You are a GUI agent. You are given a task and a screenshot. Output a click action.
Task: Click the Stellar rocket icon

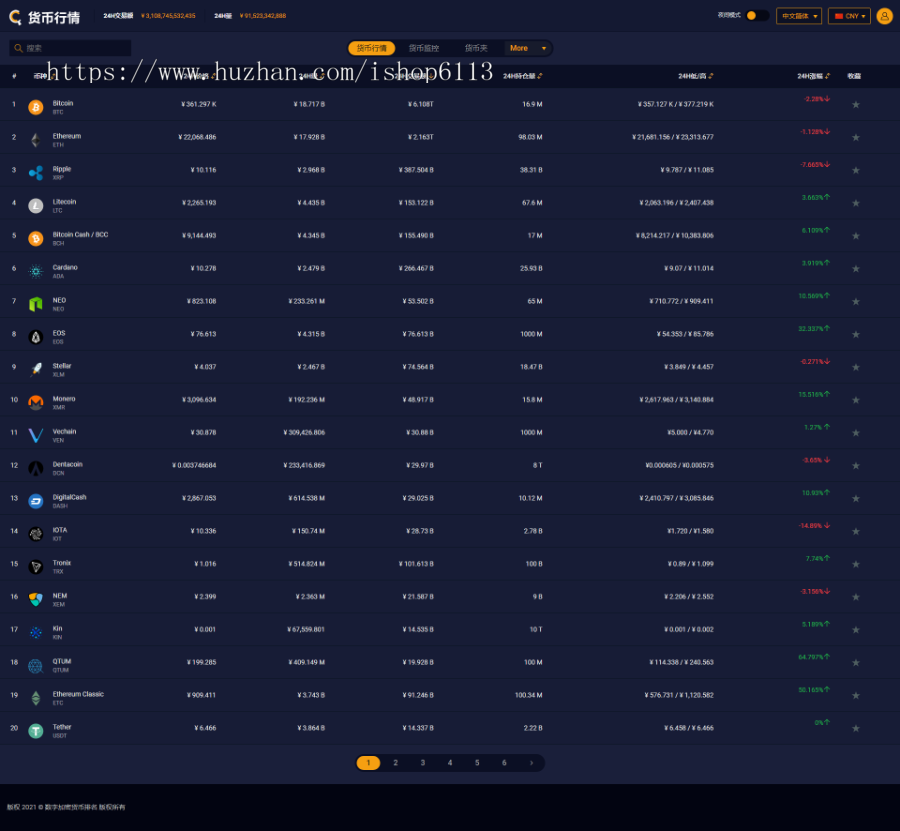pyautogui.click(x=36, y=370)
